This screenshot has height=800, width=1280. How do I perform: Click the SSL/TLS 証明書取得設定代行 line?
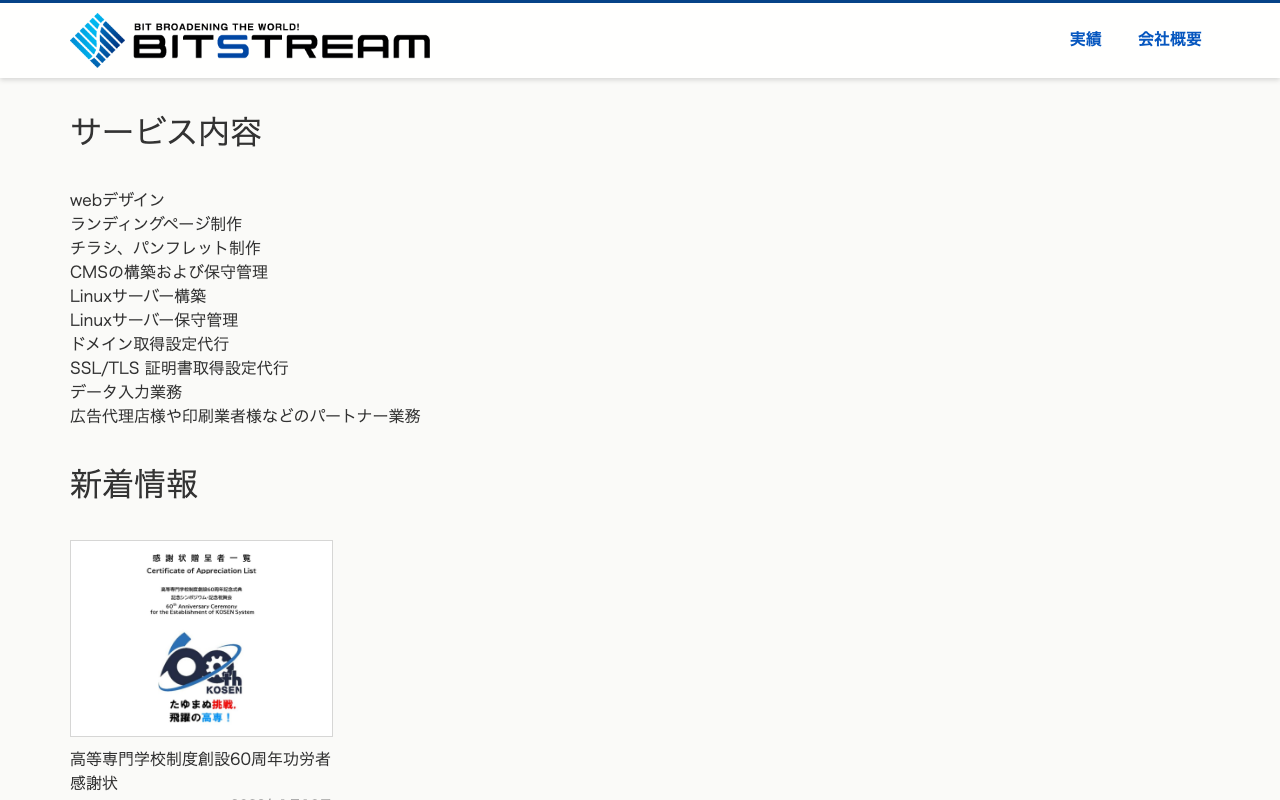click(179, 368)
